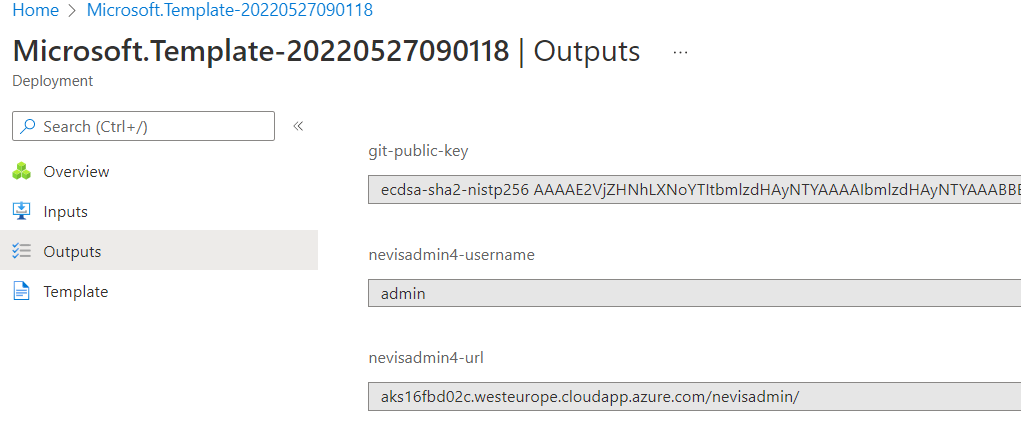Click the nevisadmin4-url label text

[426, 358]
